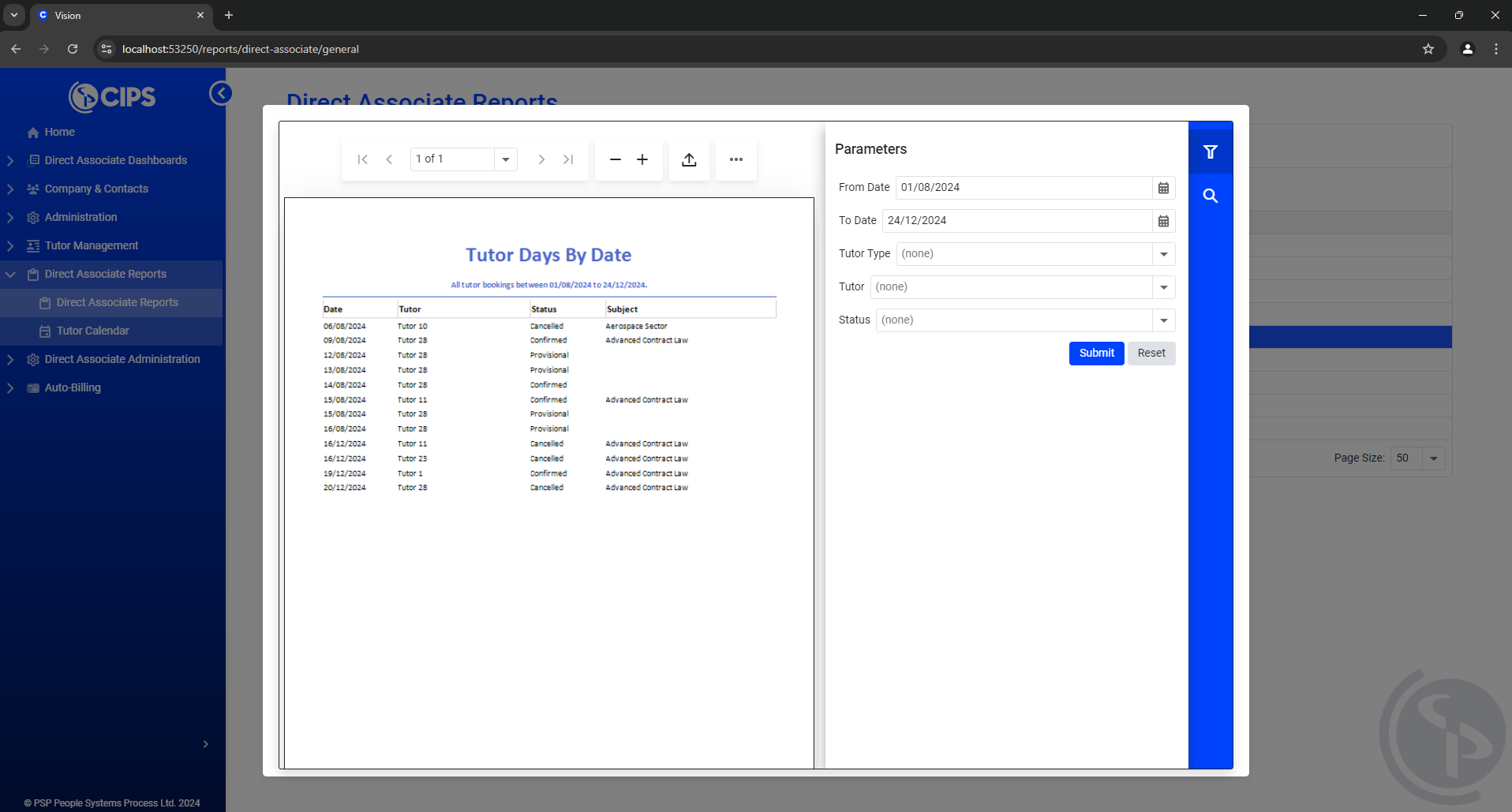Zoom in the report viewer
Viewport: 1512px width, 812px height.
click(642, 159)
